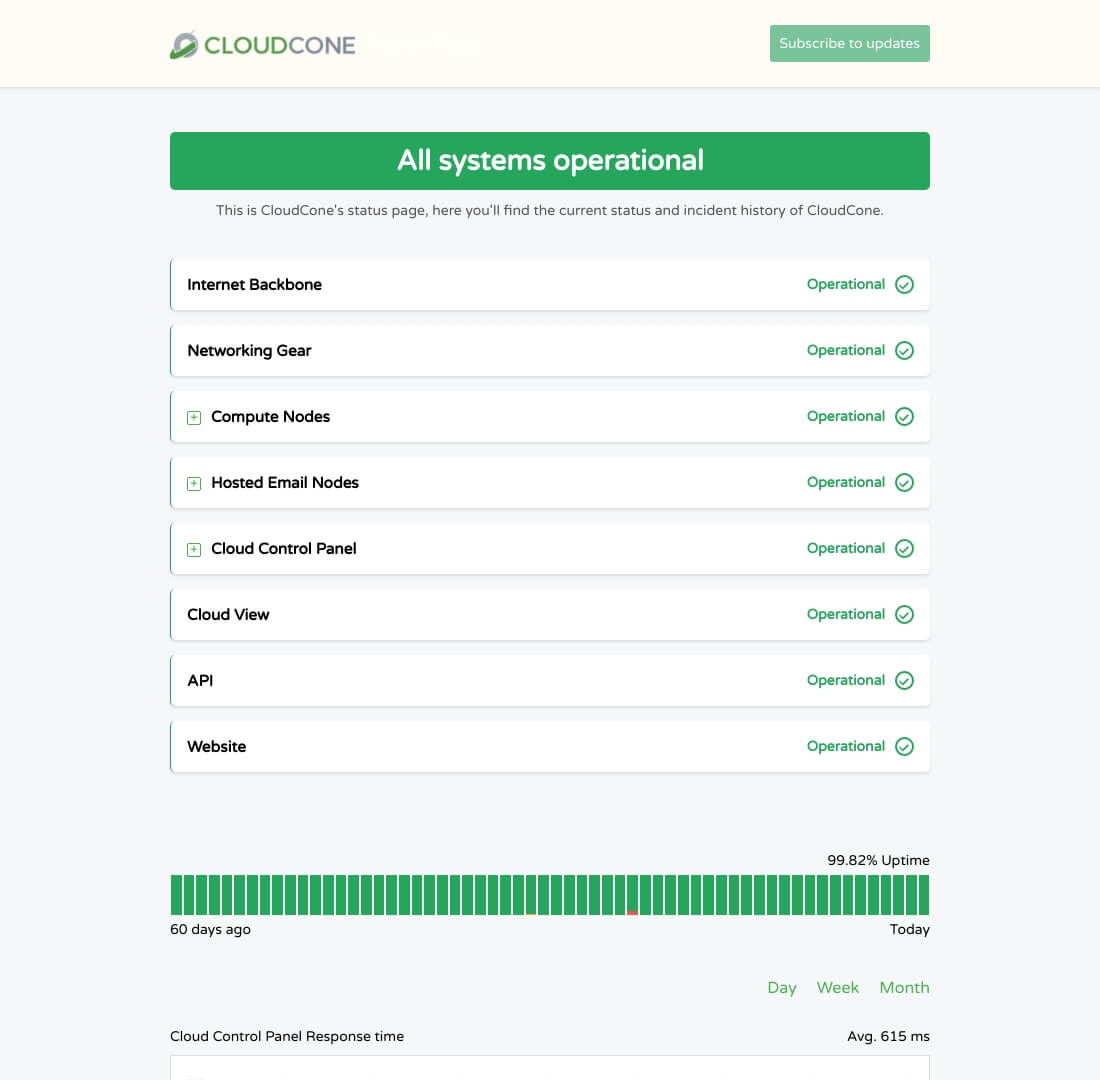Switch the response chart to Week
The image size is (1100, 1080).
click(x=838, y=987)
